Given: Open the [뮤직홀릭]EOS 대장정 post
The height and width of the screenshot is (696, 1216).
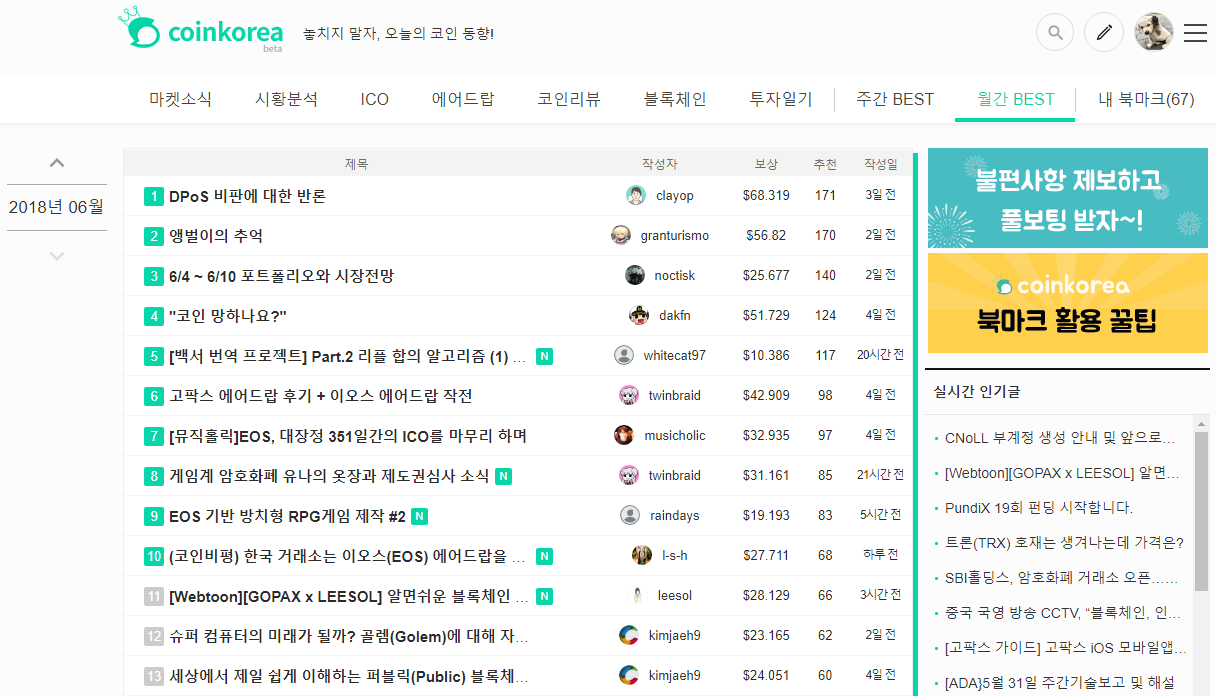Looking at the screenshot, I should pyautogui.click(x=348, y=436).
